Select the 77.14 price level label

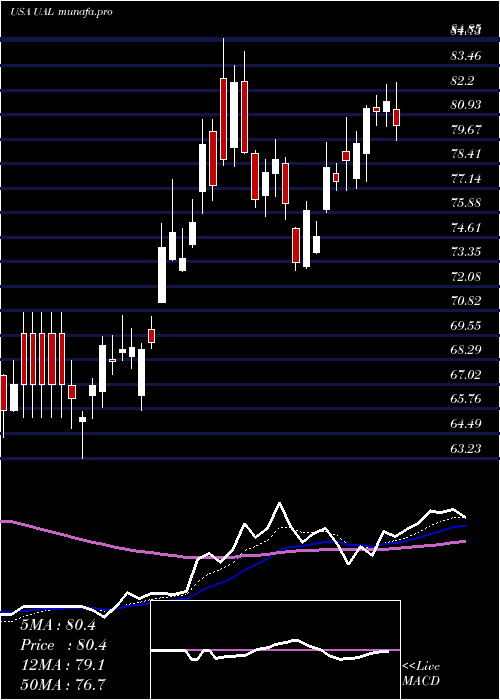pos(466,179)
